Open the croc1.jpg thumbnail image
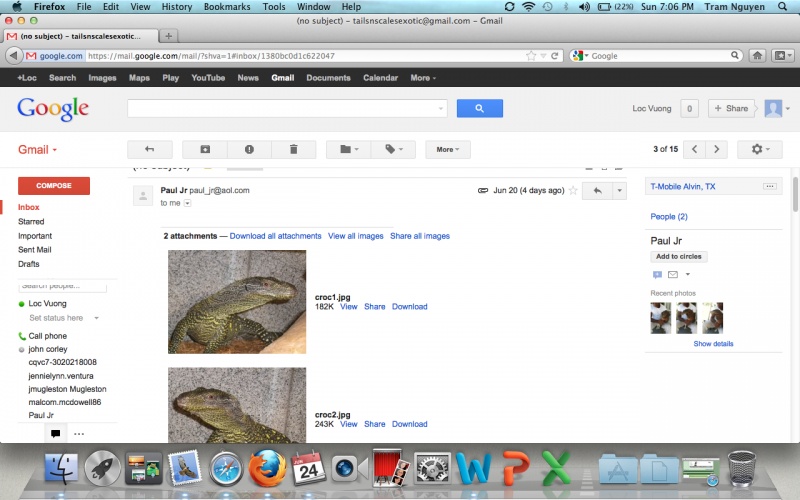This screenshot has width=800, height=500. pyautogui.click(x=237, y=302)
